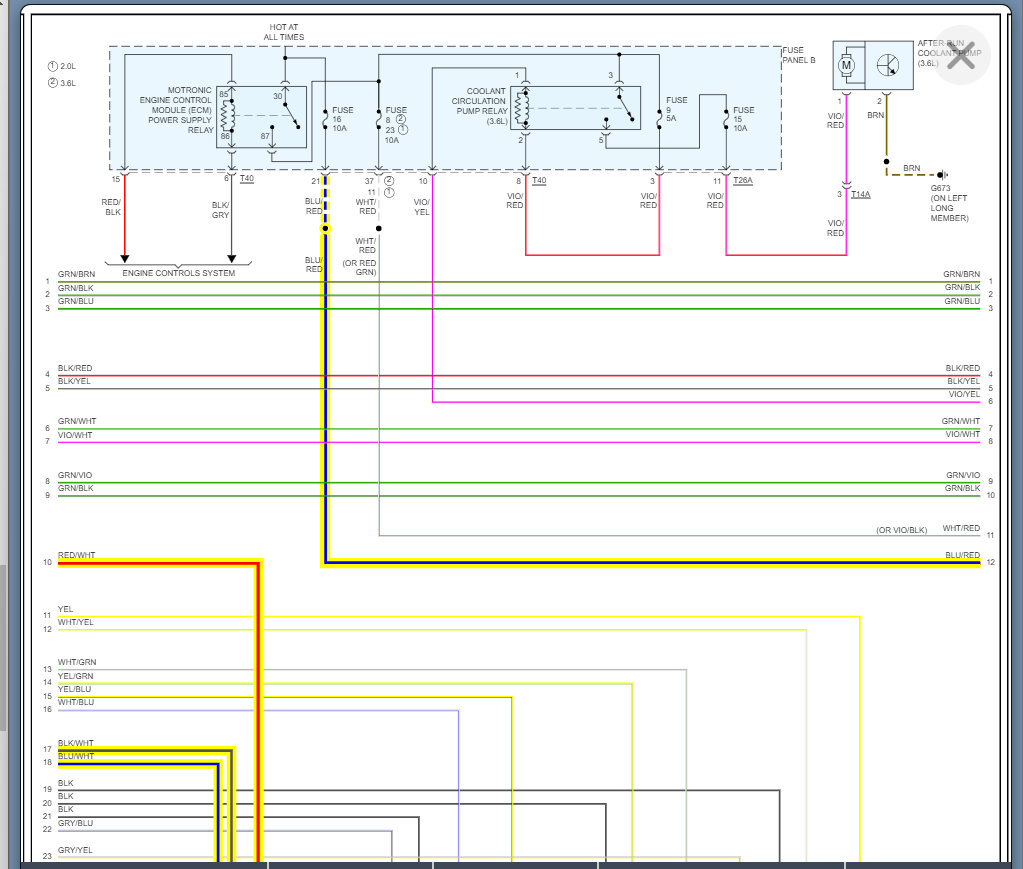Click the left 'GRN/VIO' wire label
The width and height of the screenshot is (1023, 869).
tap(75, 475)
